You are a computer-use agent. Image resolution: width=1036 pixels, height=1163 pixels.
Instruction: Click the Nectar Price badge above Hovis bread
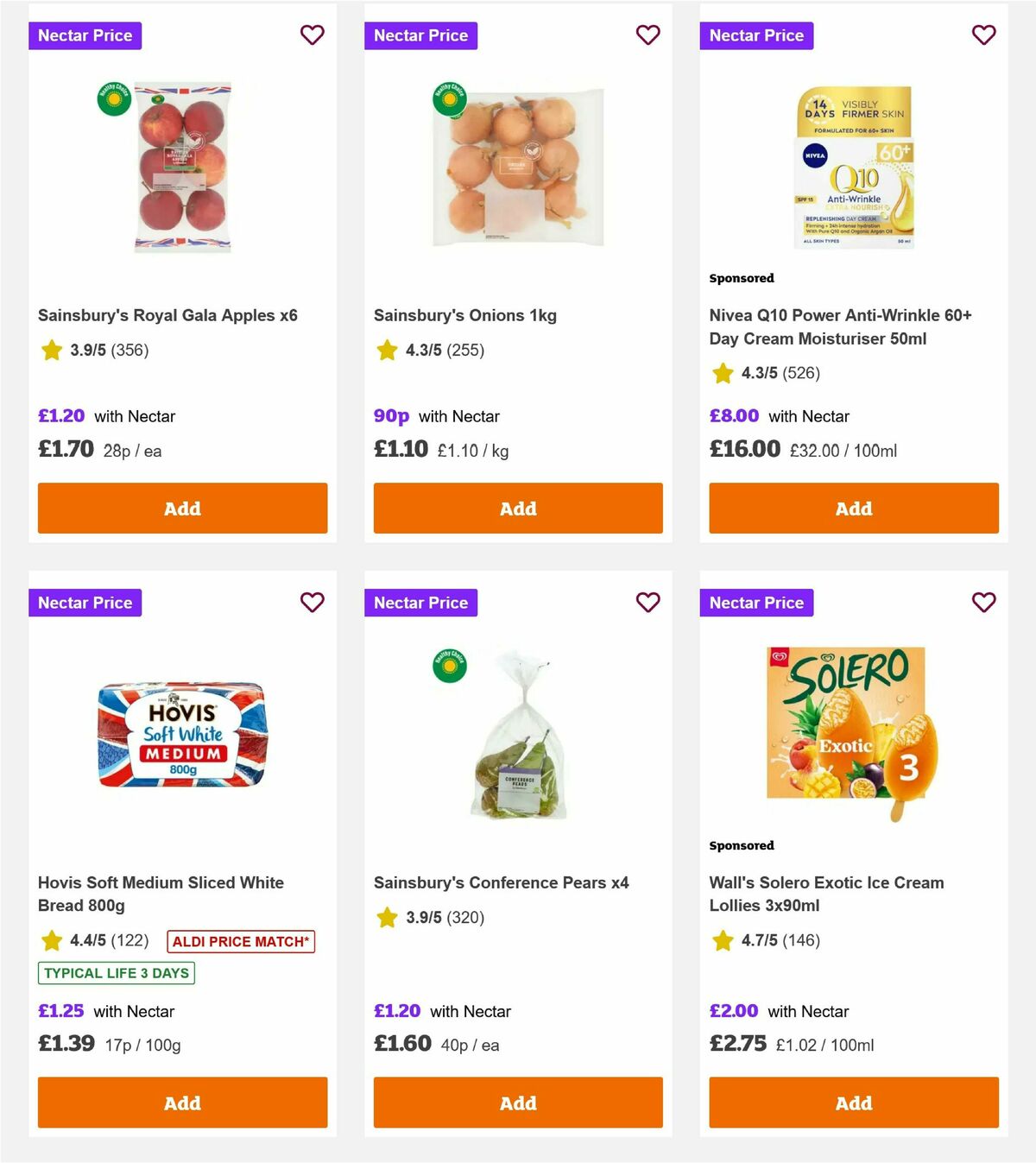tap(85, 603)
